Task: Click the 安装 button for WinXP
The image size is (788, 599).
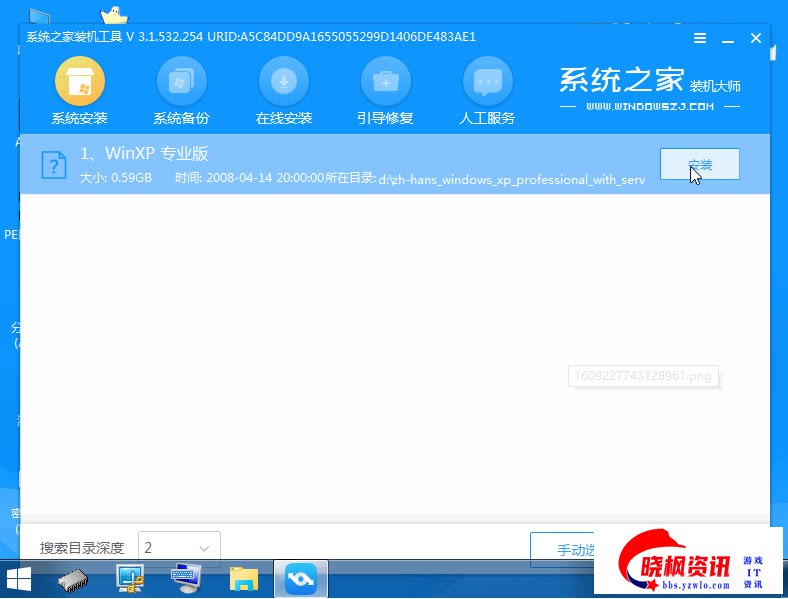Action: click(699, 164)
